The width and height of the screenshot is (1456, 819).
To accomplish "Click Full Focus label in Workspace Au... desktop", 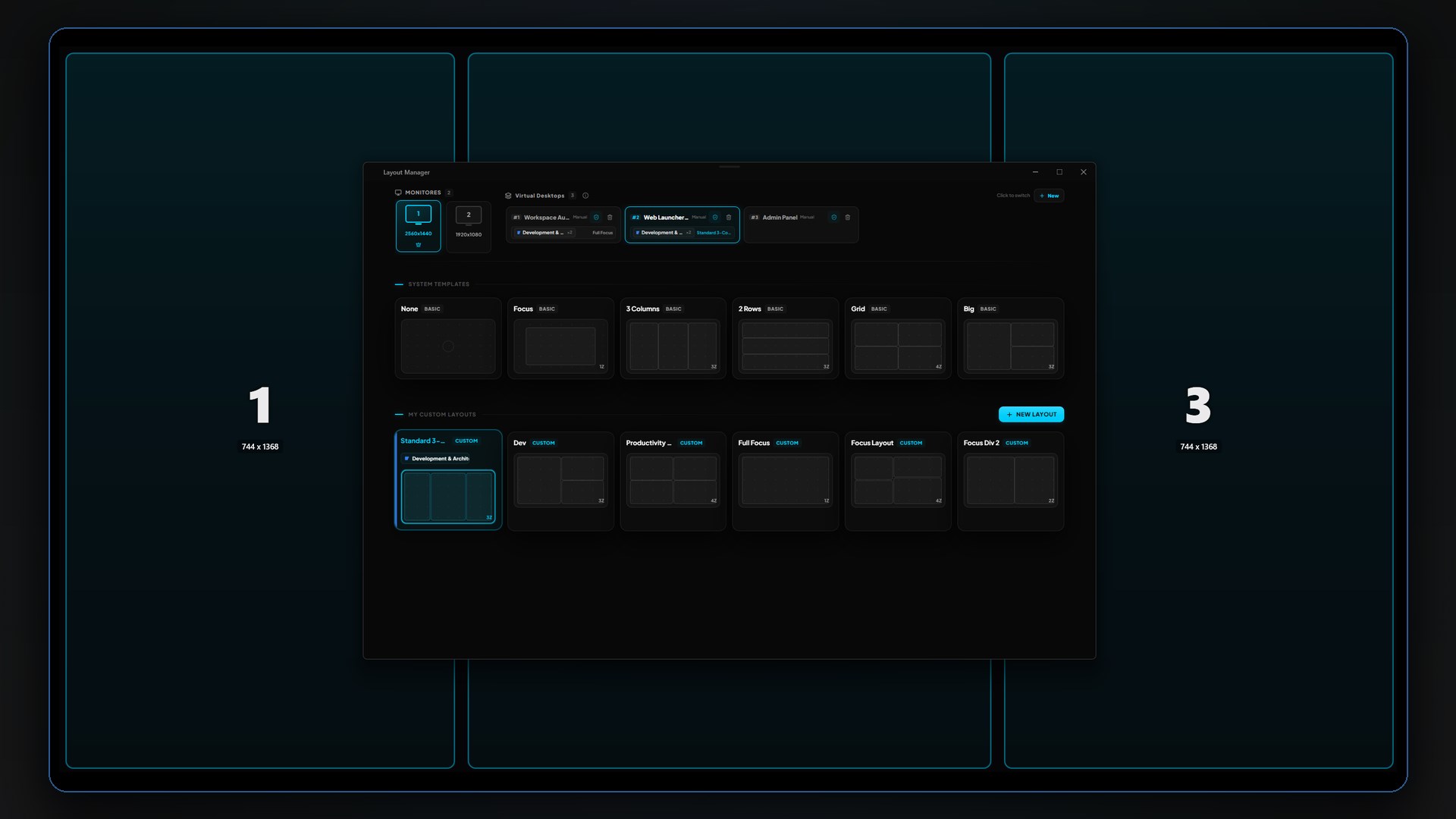I will 603,233.
